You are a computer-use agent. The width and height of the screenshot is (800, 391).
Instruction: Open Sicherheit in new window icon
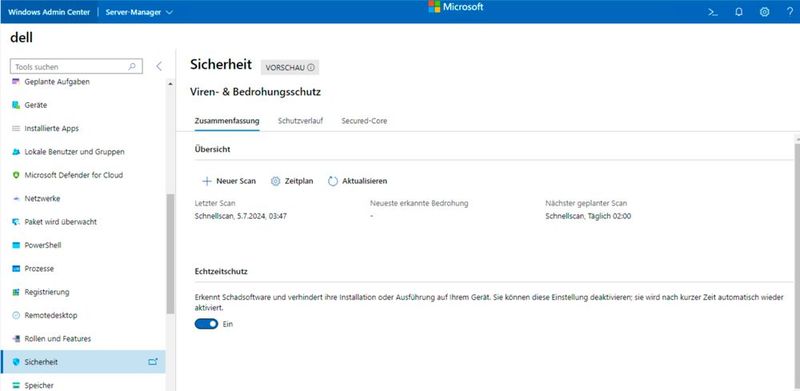[153, 362]
